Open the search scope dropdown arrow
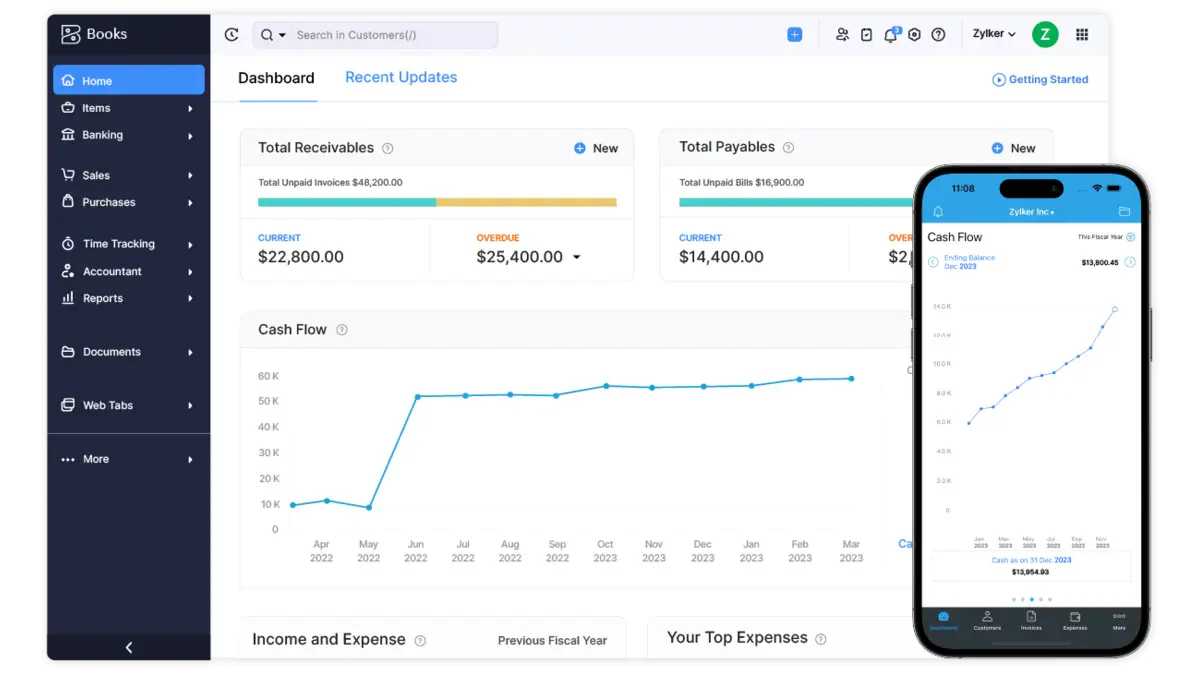The height and width of the screenshot is (675, 1200). (282, 35)
